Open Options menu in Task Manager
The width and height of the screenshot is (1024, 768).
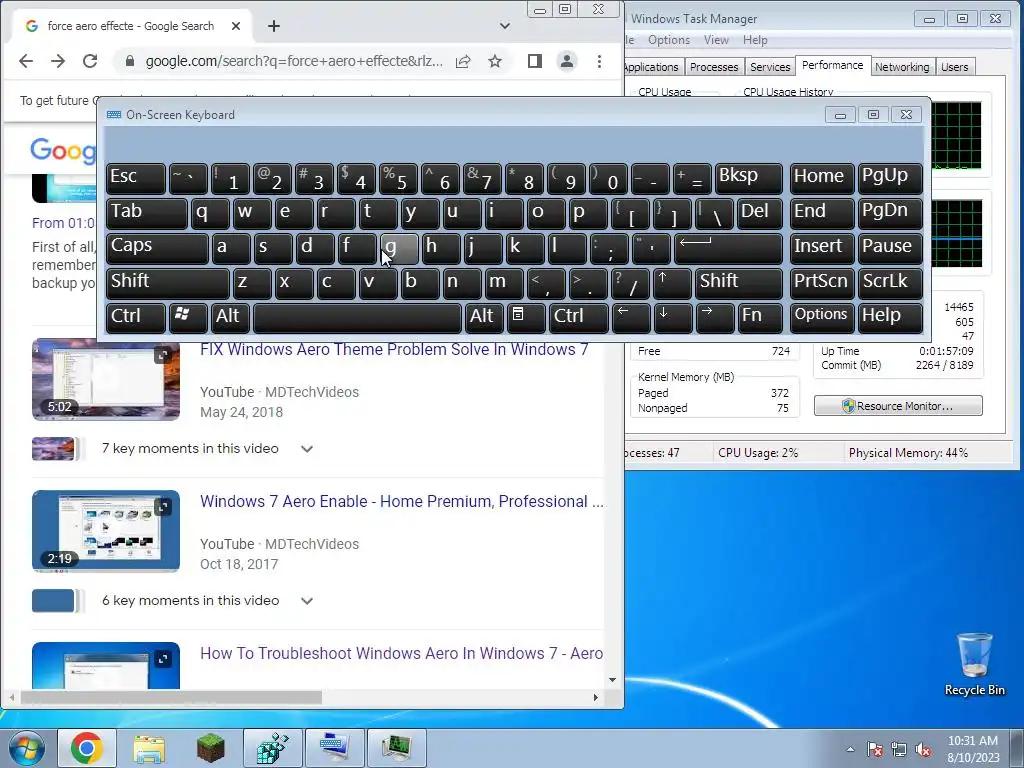(669, 40)
